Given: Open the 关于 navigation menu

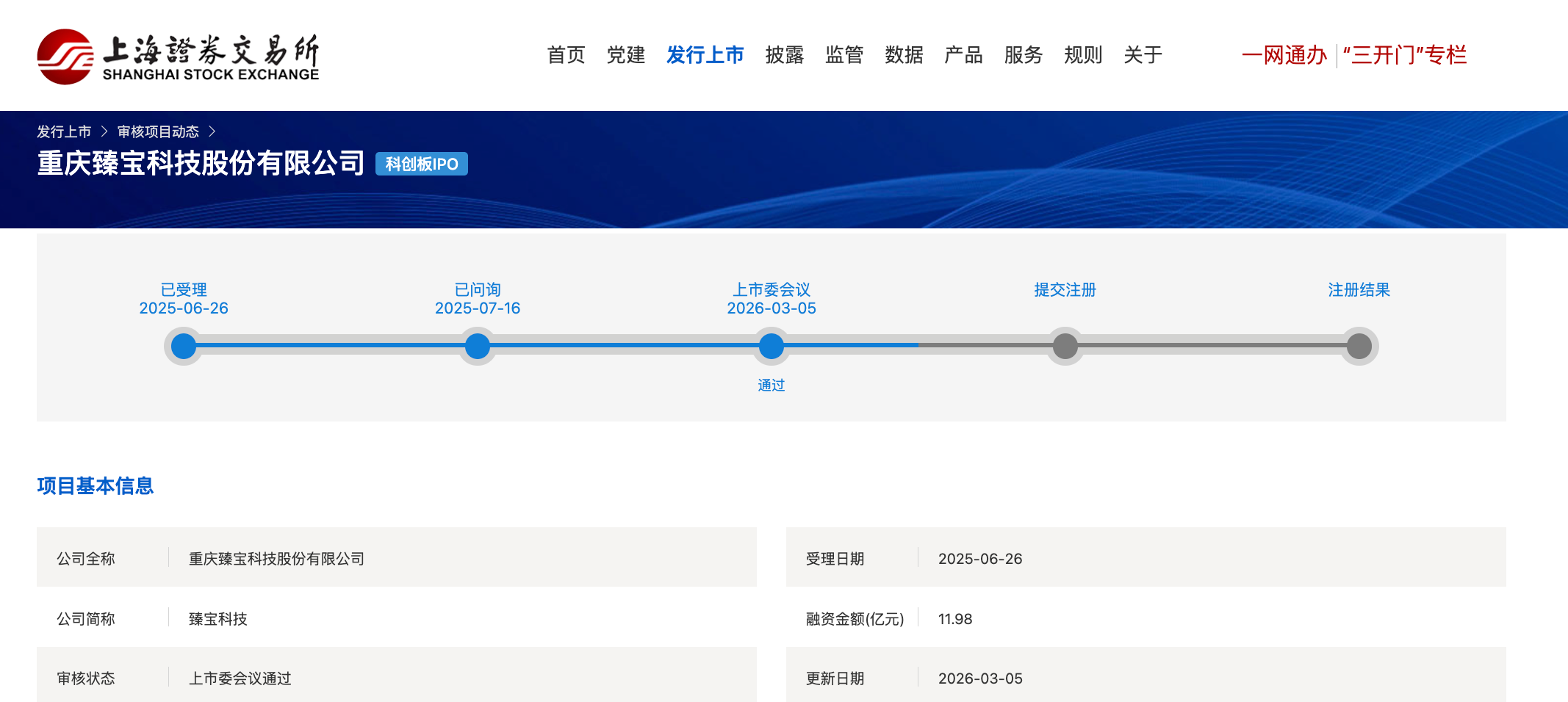Looking at the screenshot, I should [x=1142, y=55].
